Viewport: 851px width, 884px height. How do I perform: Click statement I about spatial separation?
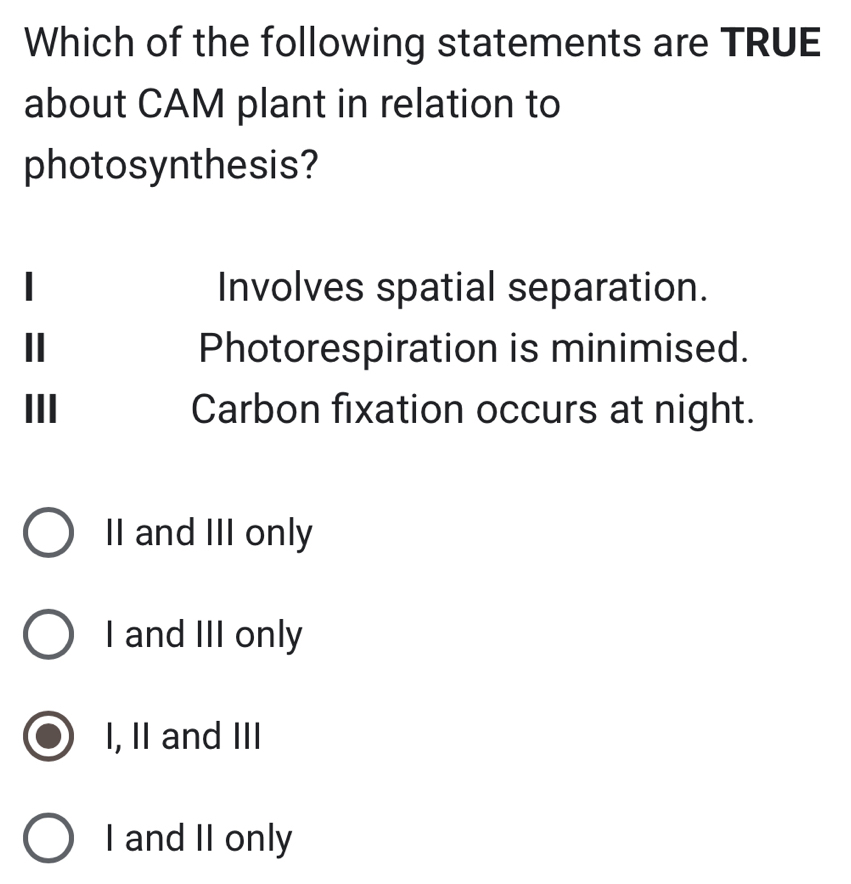tap(463, 289)
